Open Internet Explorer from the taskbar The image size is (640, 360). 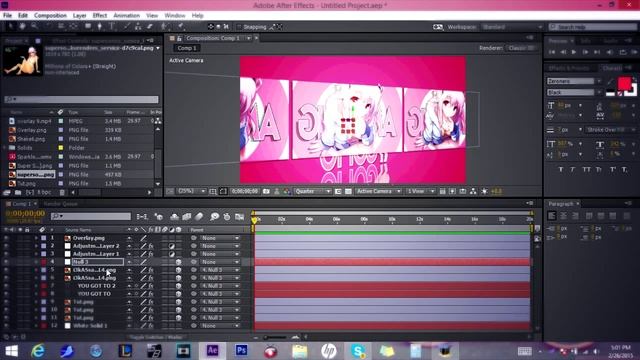(x=38, y=351)
